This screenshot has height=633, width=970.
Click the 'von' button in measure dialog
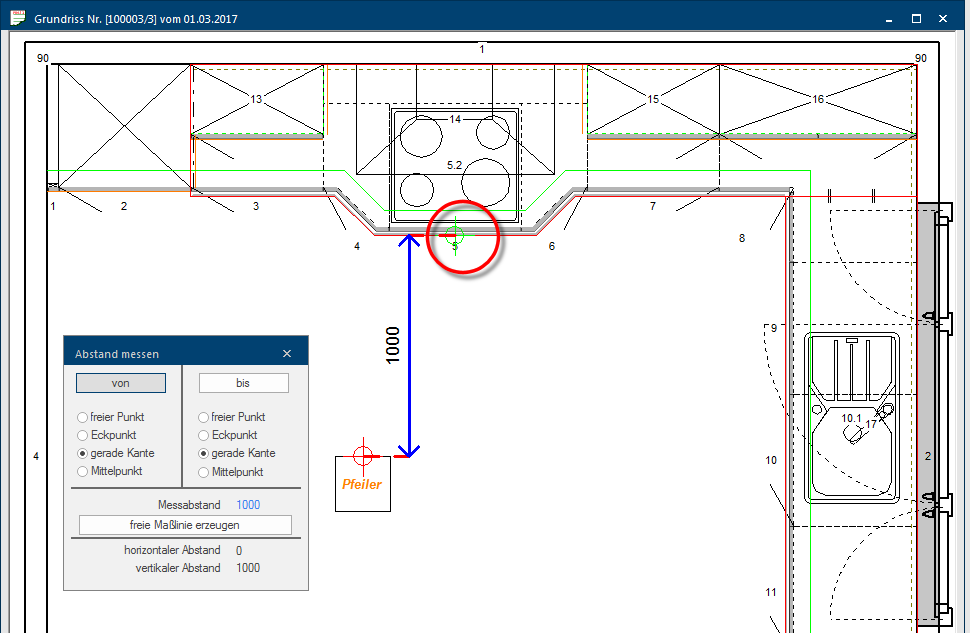121,383
